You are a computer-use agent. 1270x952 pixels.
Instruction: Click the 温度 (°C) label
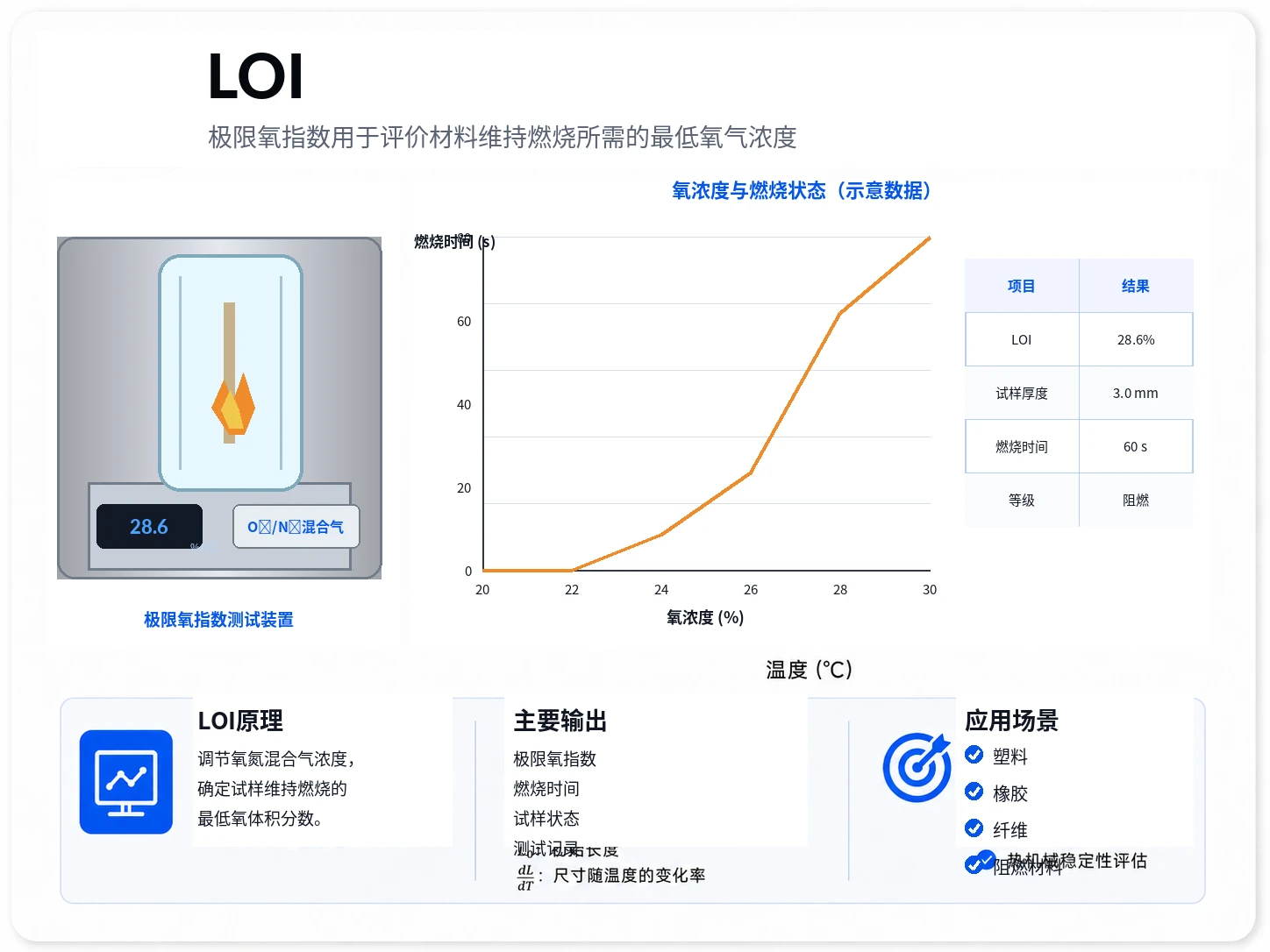(809, 670)
